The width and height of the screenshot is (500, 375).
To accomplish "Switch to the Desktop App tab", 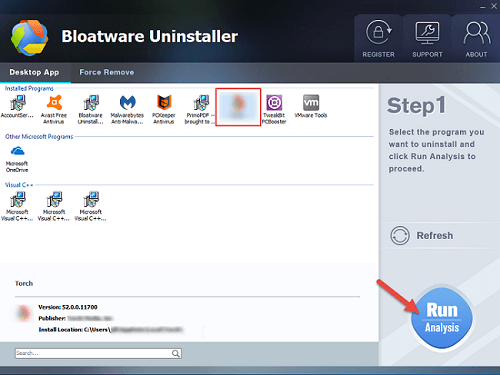I will [34, 72].
